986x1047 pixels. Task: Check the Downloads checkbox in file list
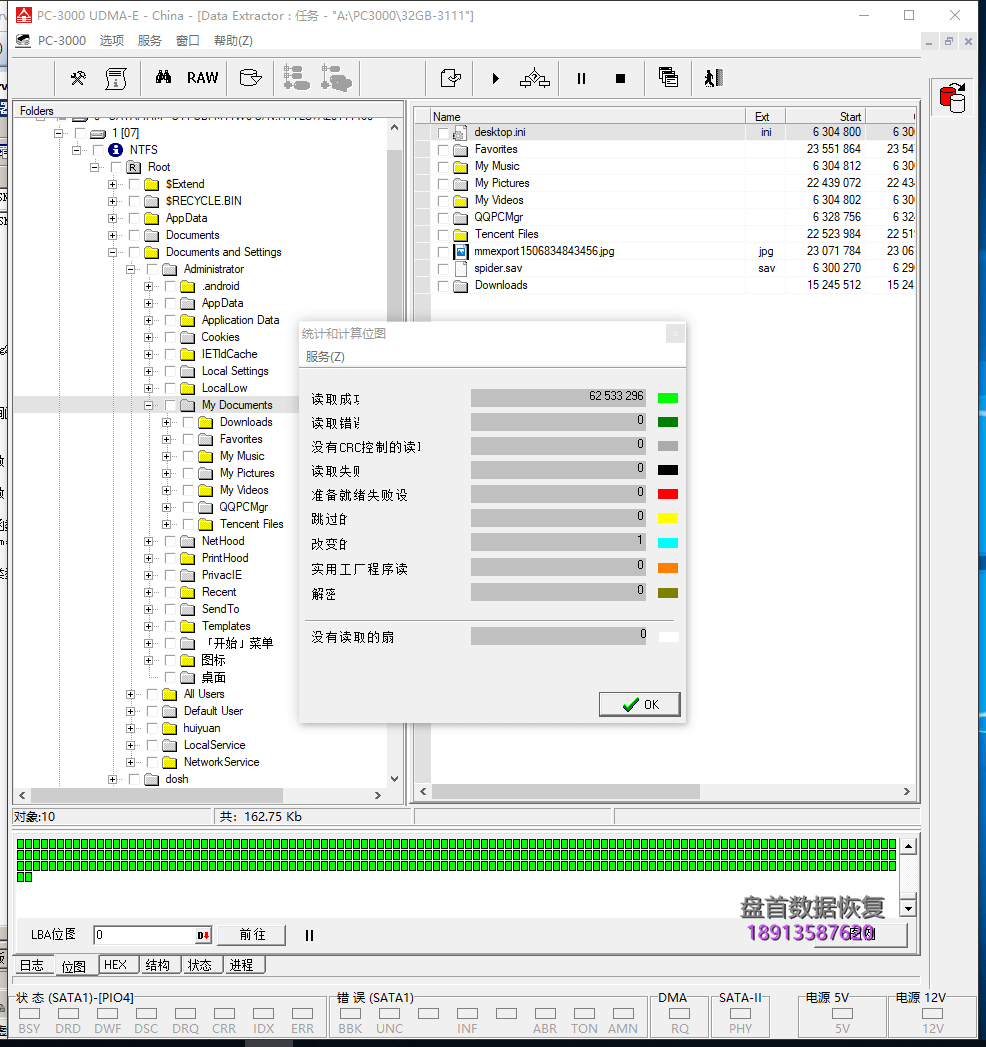[x=443, y=286]
